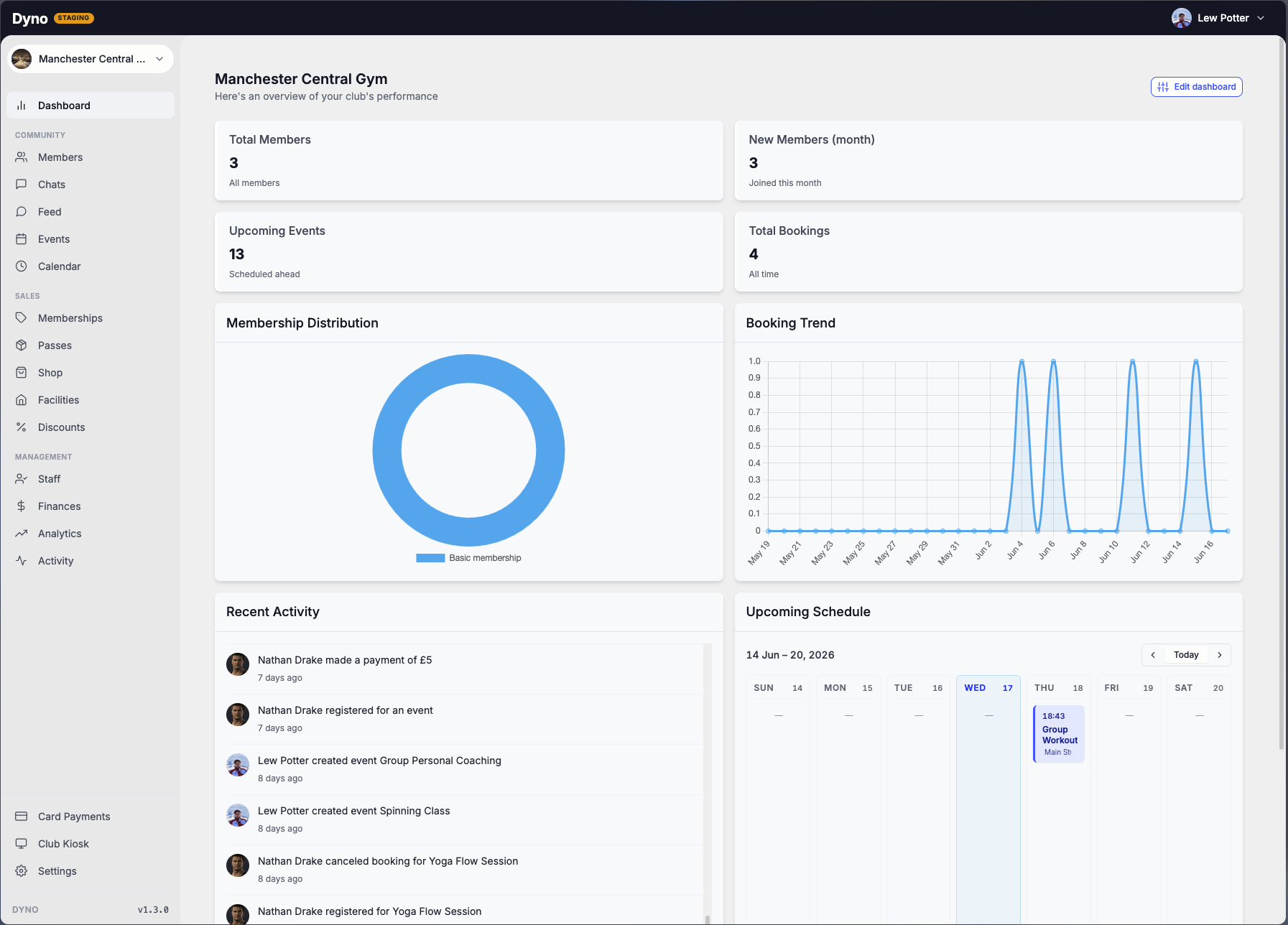Open the Manchester Central club switcher chevron
This screenshot has width=1288, height=925.
[x=159, y=59]
